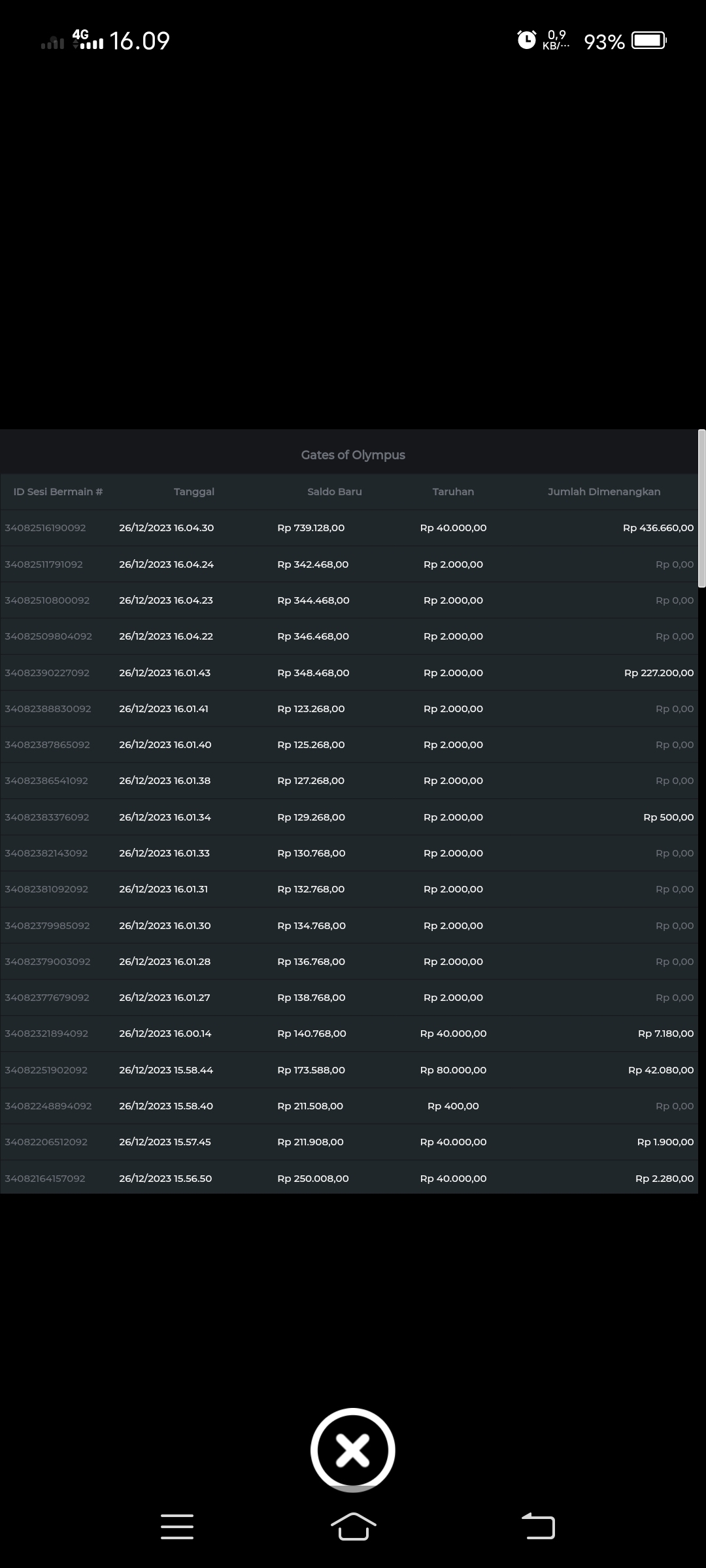
Task: Tap the Android back navigation icon
Action: [x=538, y=1526]
